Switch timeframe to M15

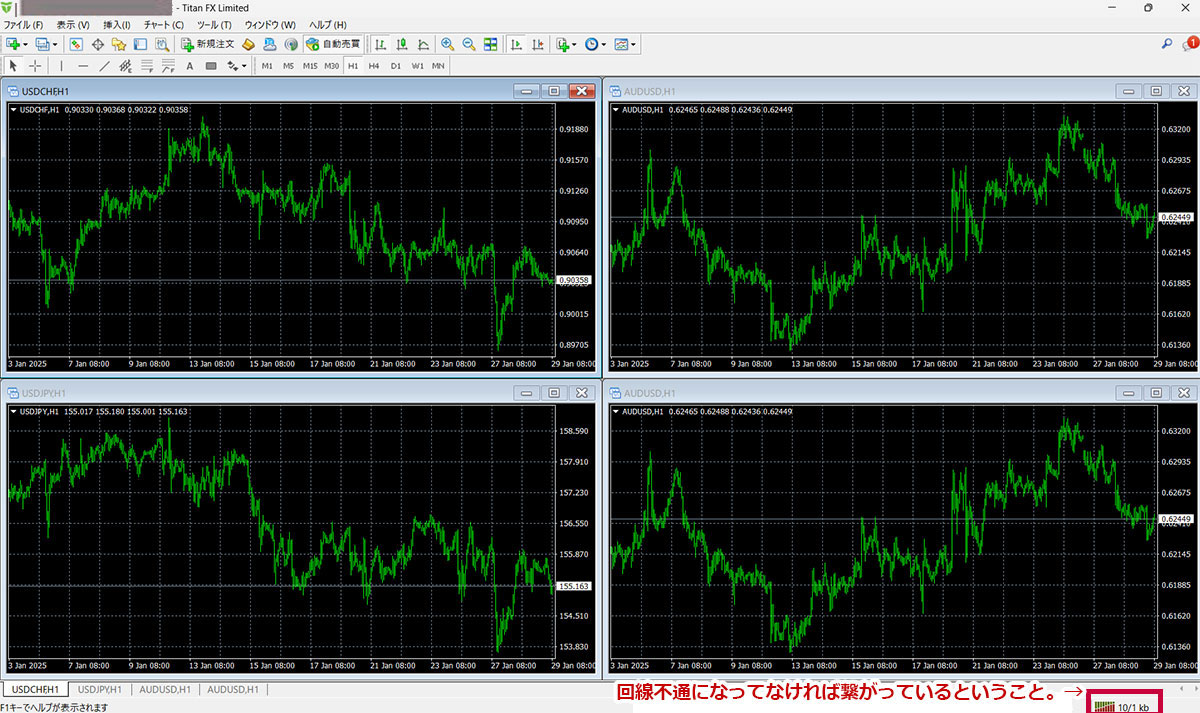(310, 66)
